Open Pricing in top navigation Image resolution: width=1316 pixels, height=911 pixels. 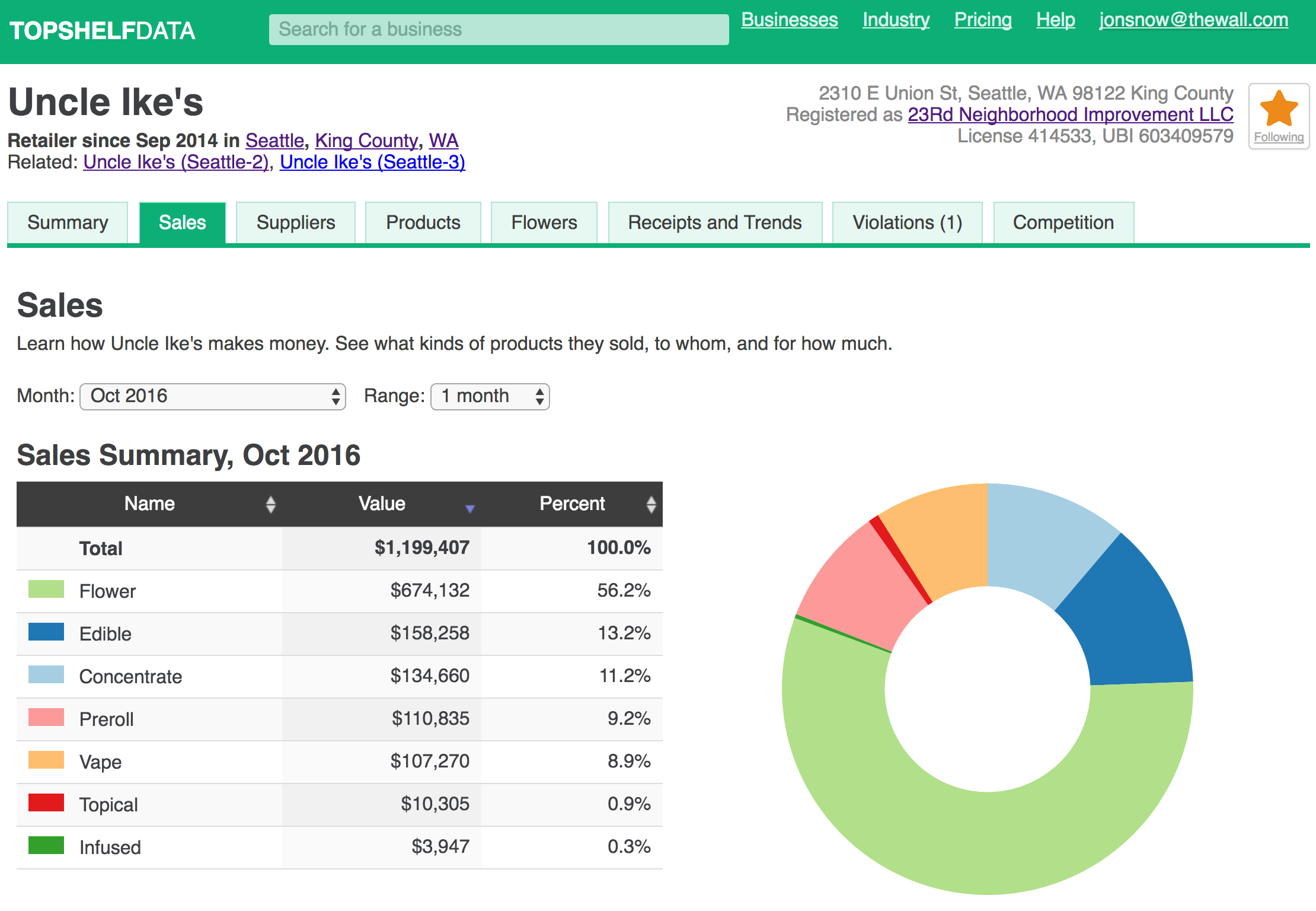click(982, 20)
